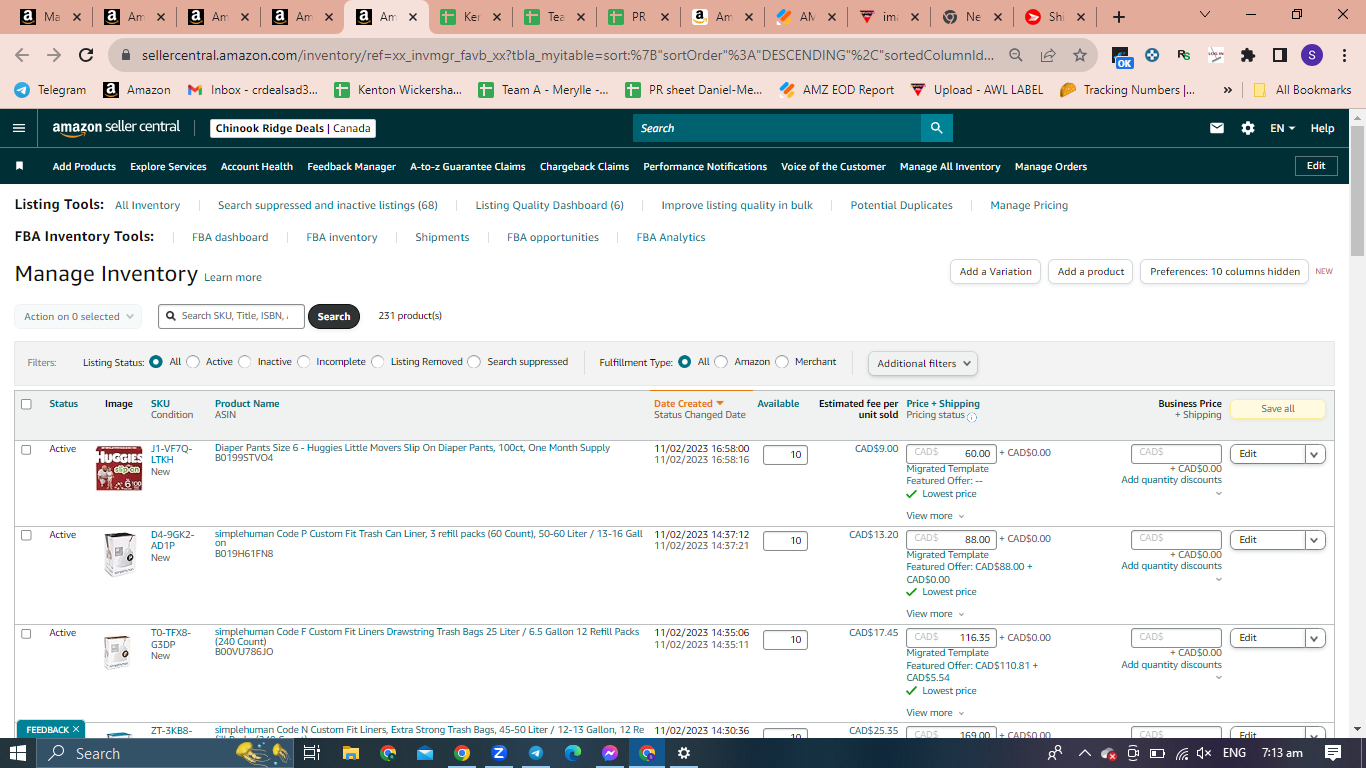Image resolution: width=1366 pixels, height=768 pixels.
Task: Tick the select-all checkbox in the table header
Action: [26, 404]
